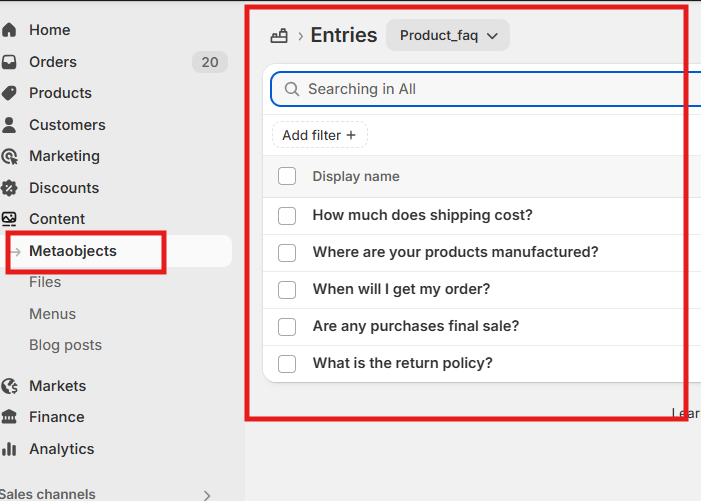Select the "What is the return policy?" checkbox

[x=287, y=363]
